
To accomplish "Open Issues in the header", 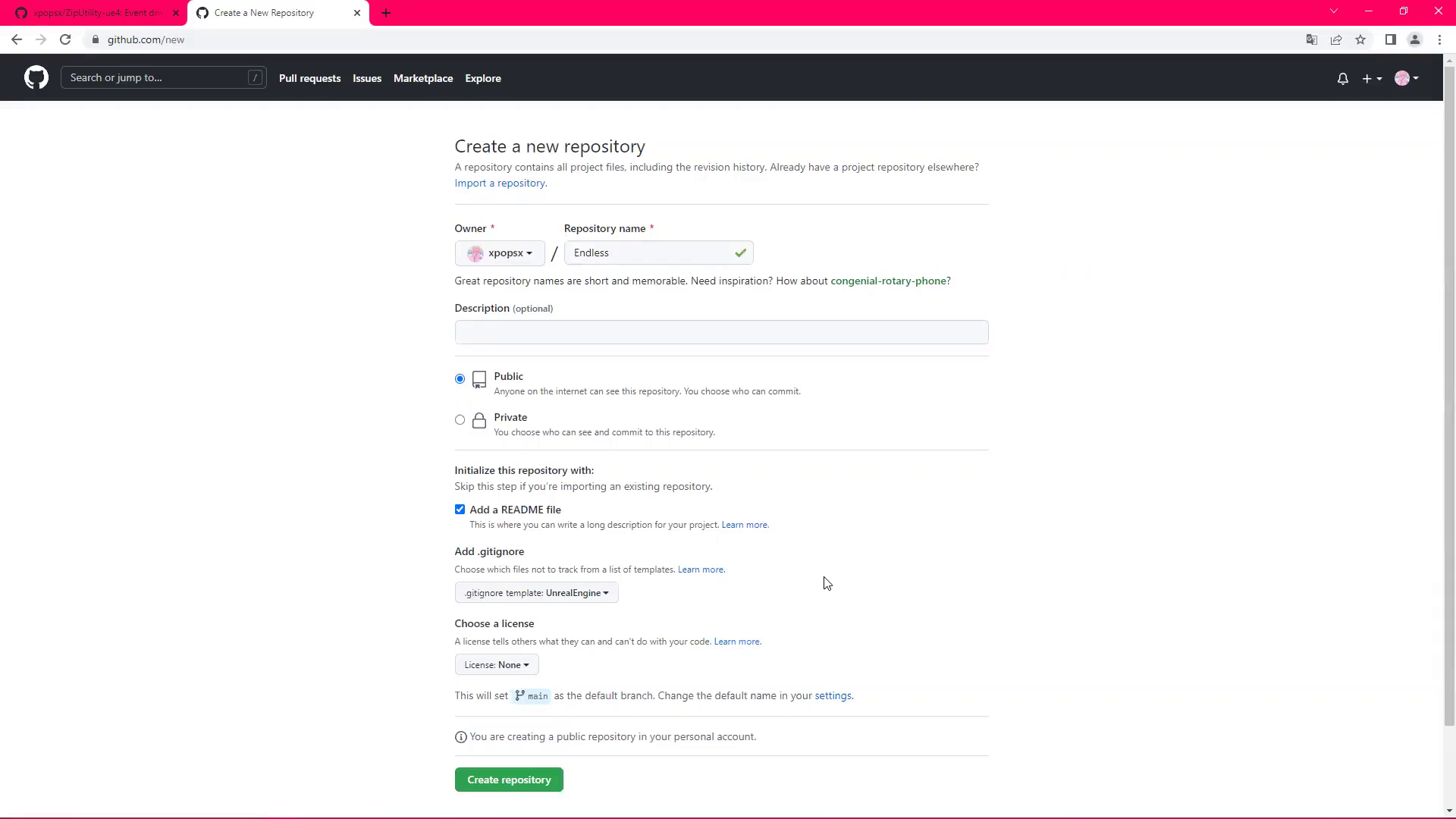I will click(x=367, y=78).
